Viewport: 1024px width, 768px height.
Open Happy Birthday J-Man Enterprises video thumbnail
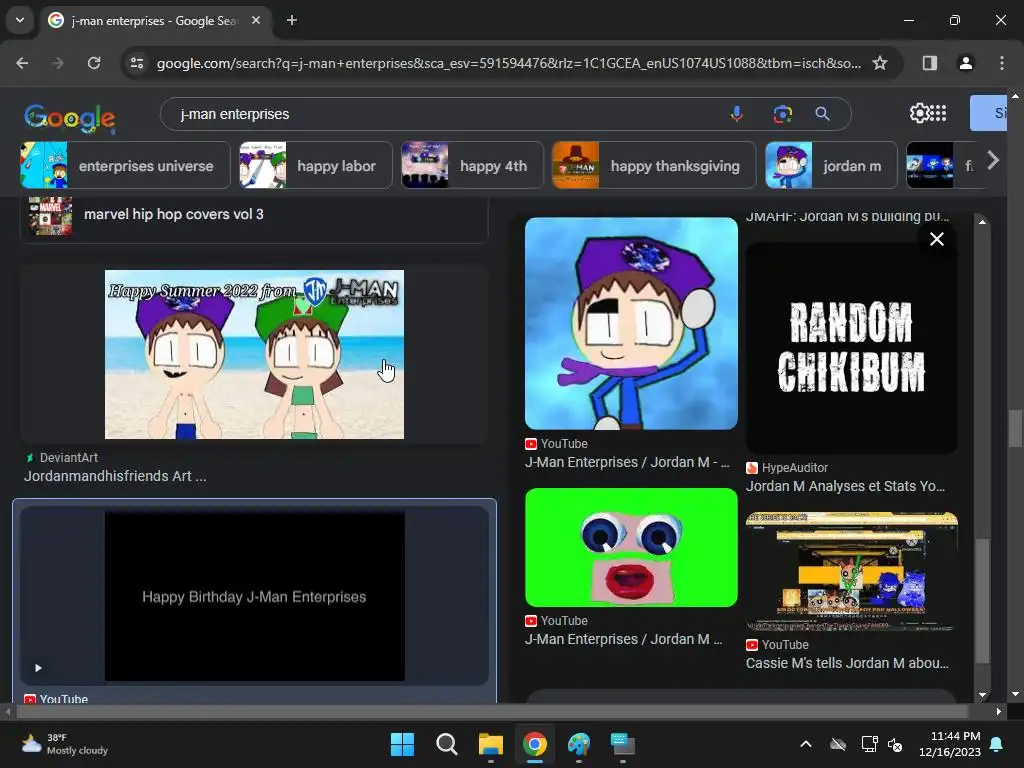tap(254, 596)
